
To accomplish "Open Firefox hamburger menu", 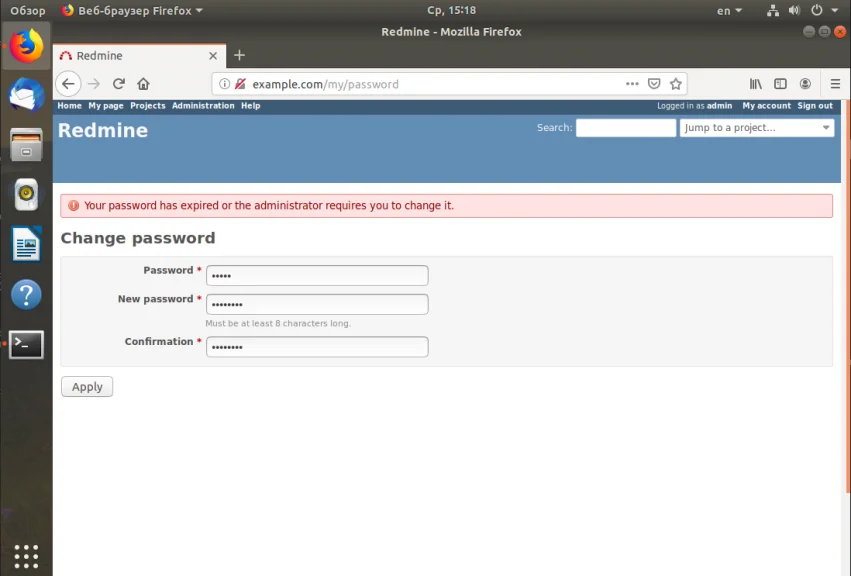I will pos(835,84).
